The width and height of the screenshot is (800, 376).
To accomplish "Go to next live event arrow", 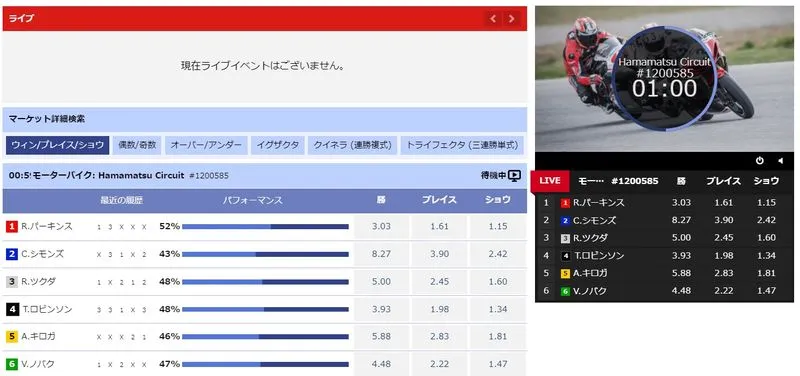I will point(511,19).
